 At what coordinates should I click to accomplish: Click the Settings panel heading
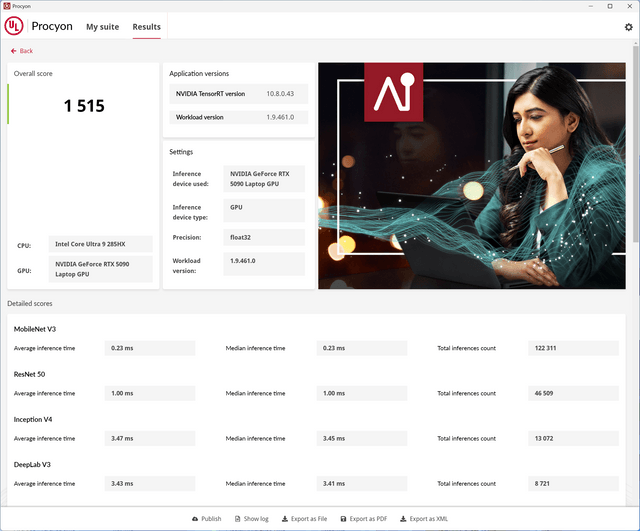pyautogui.click(x=181, y=152)
